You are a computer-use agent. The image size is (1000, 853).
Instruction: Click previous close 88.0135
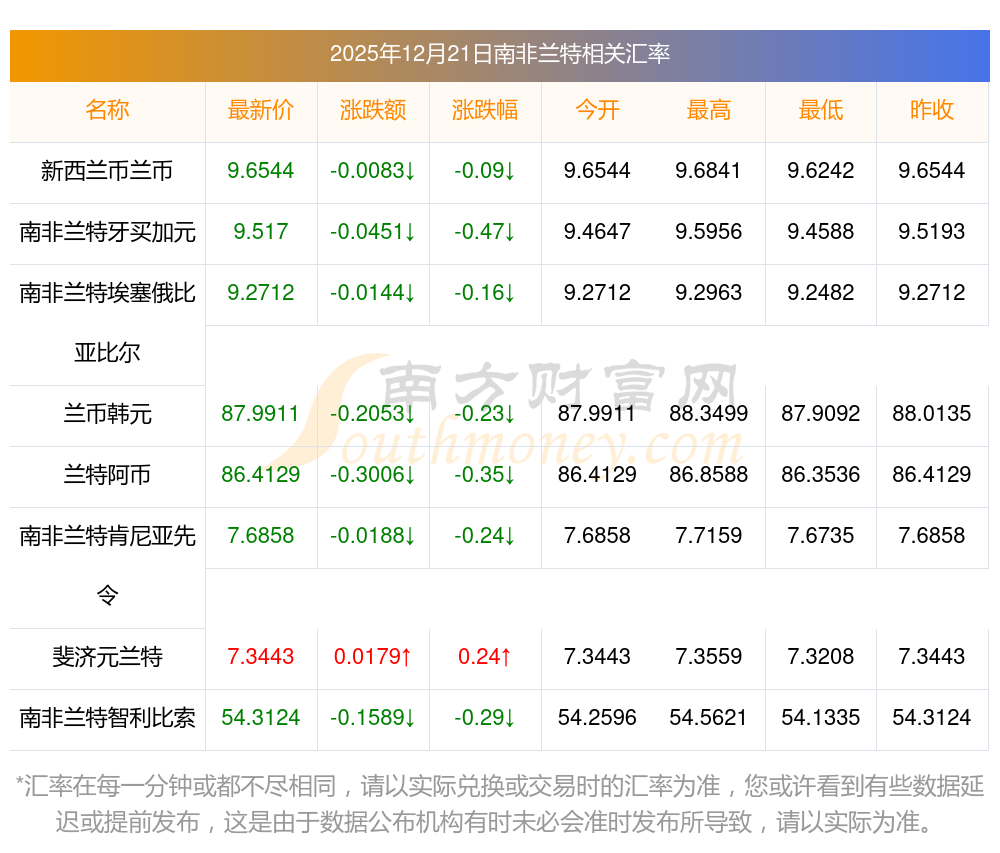click(x=932, y=414)
